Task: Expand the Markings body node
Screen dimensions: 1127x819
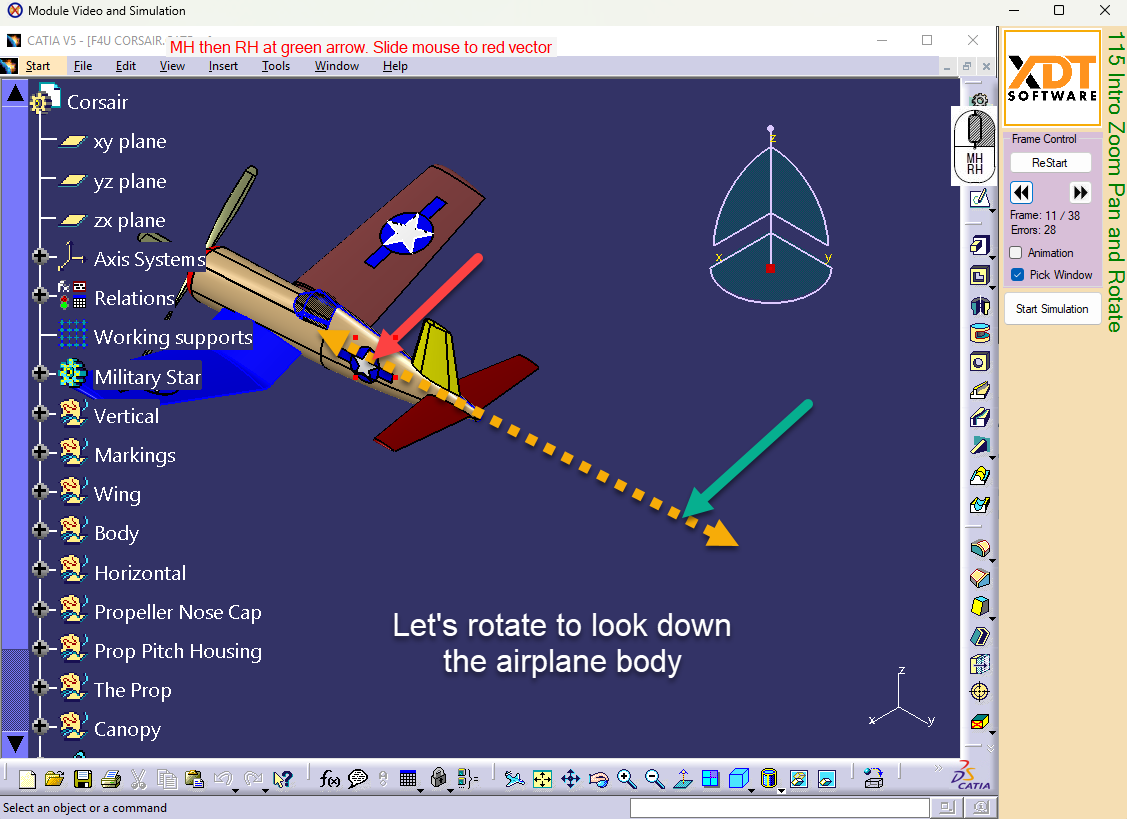Action: click(40, 452)
